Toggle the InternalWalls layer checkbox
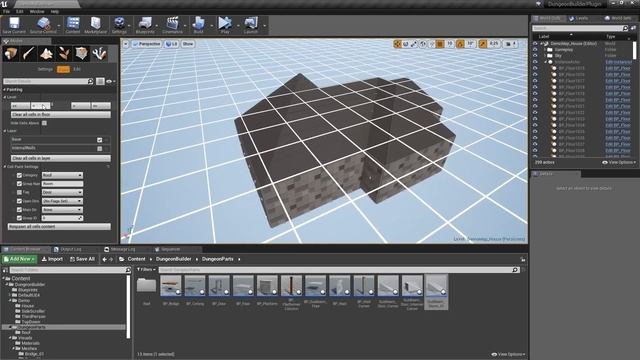Viewport: 640px width, 360px height. coord(100,149)
